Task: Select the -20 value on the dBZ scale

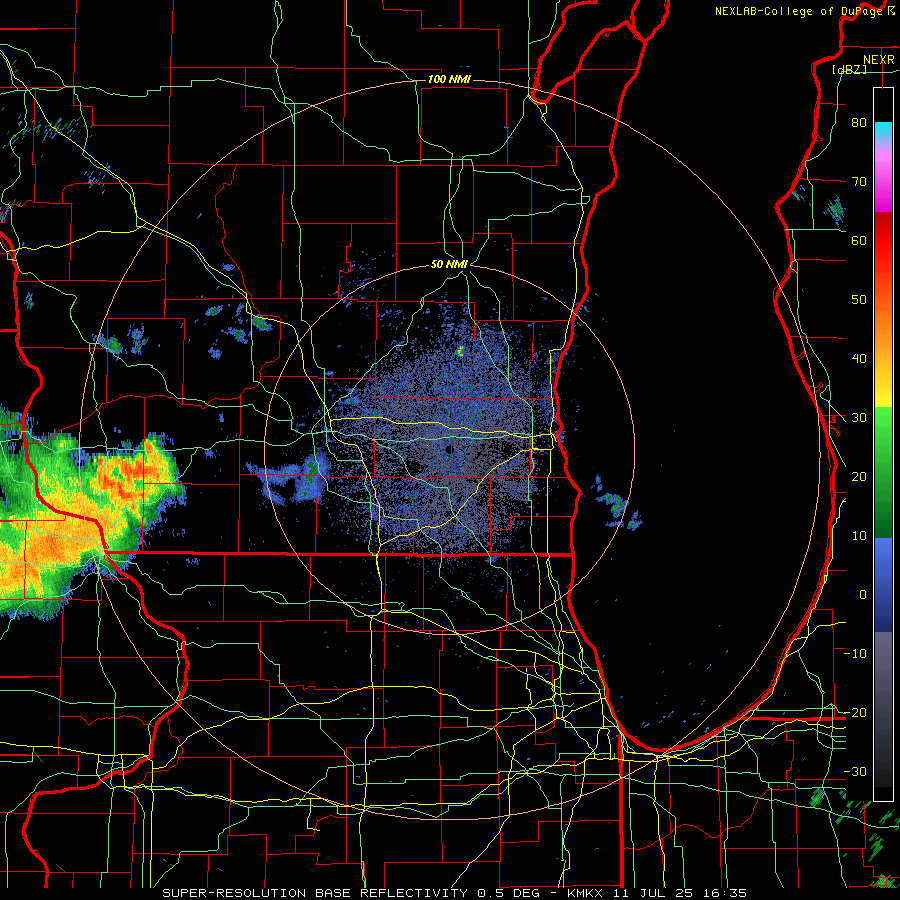Action: tap(855, 713)
